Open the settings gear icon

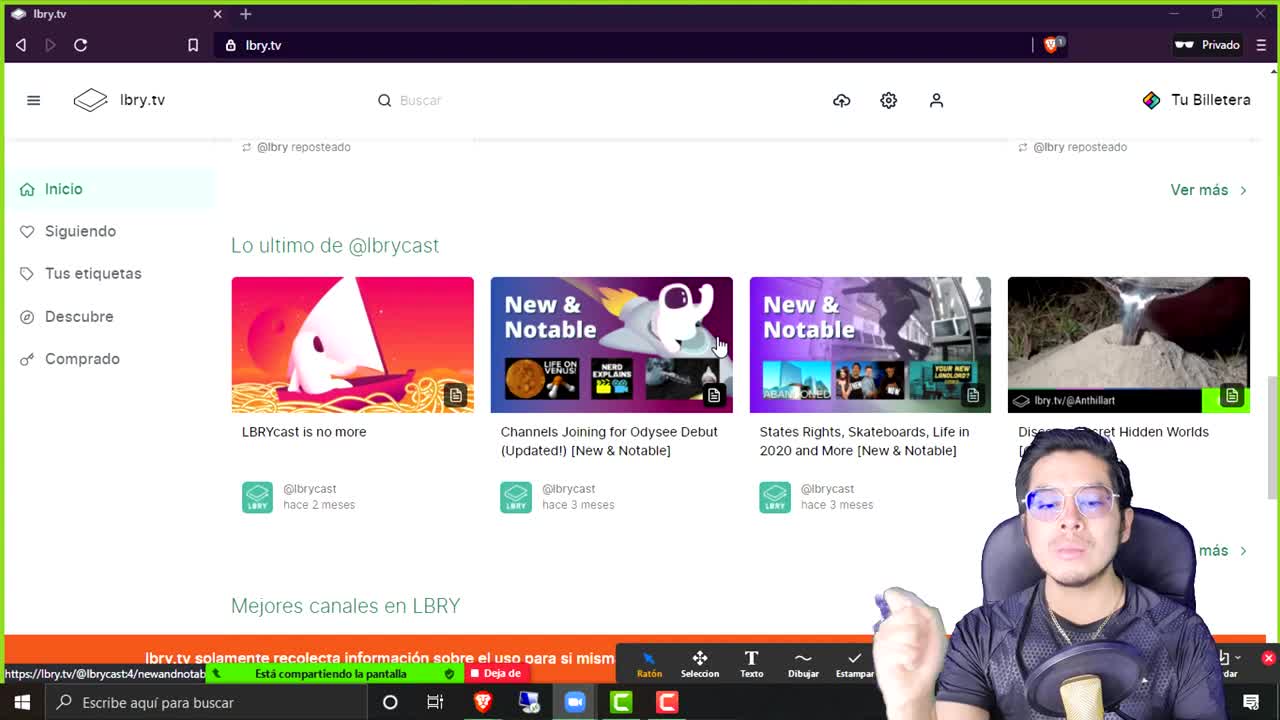click(x=888, y=100)
